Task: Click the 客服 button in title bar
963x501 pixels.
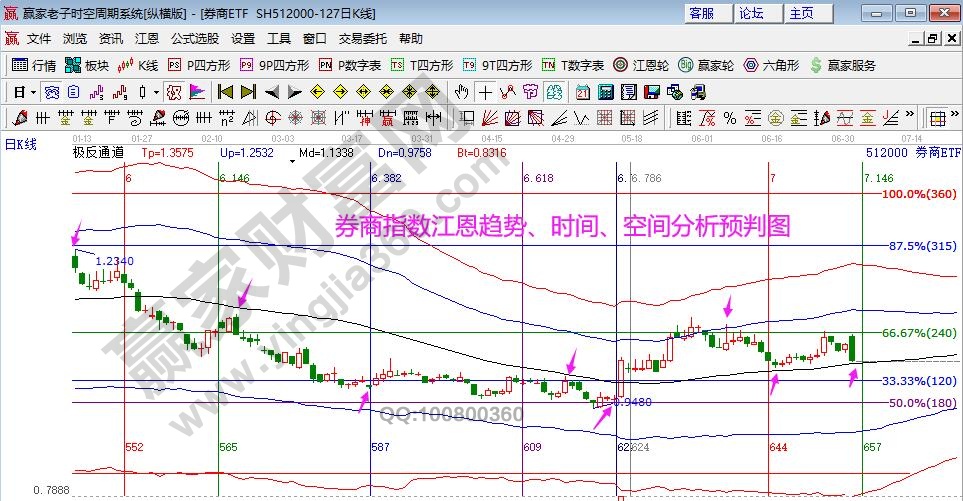Action: [x=701, y=13]
